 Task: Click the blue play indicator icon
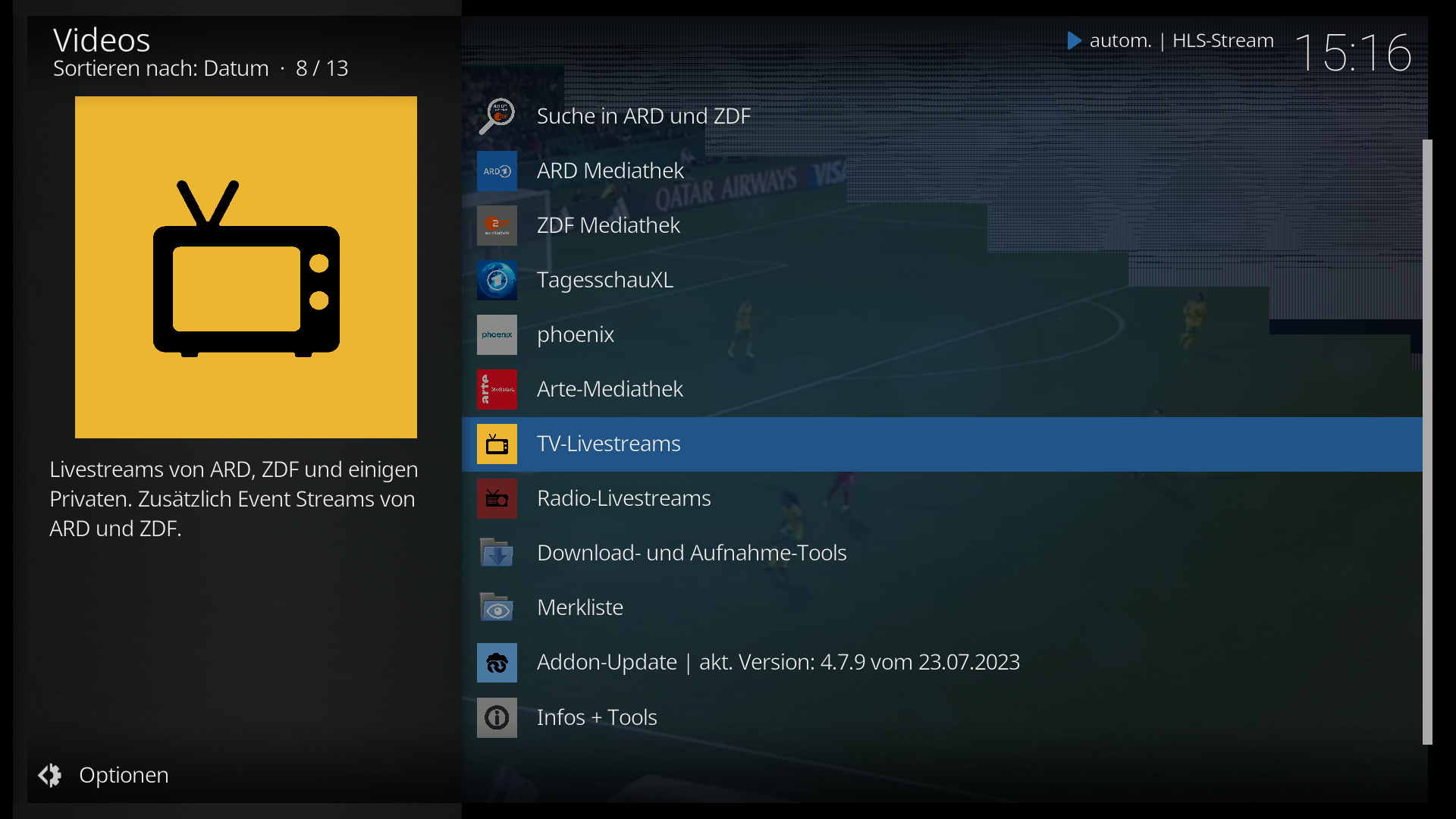tap(1074, 40)
